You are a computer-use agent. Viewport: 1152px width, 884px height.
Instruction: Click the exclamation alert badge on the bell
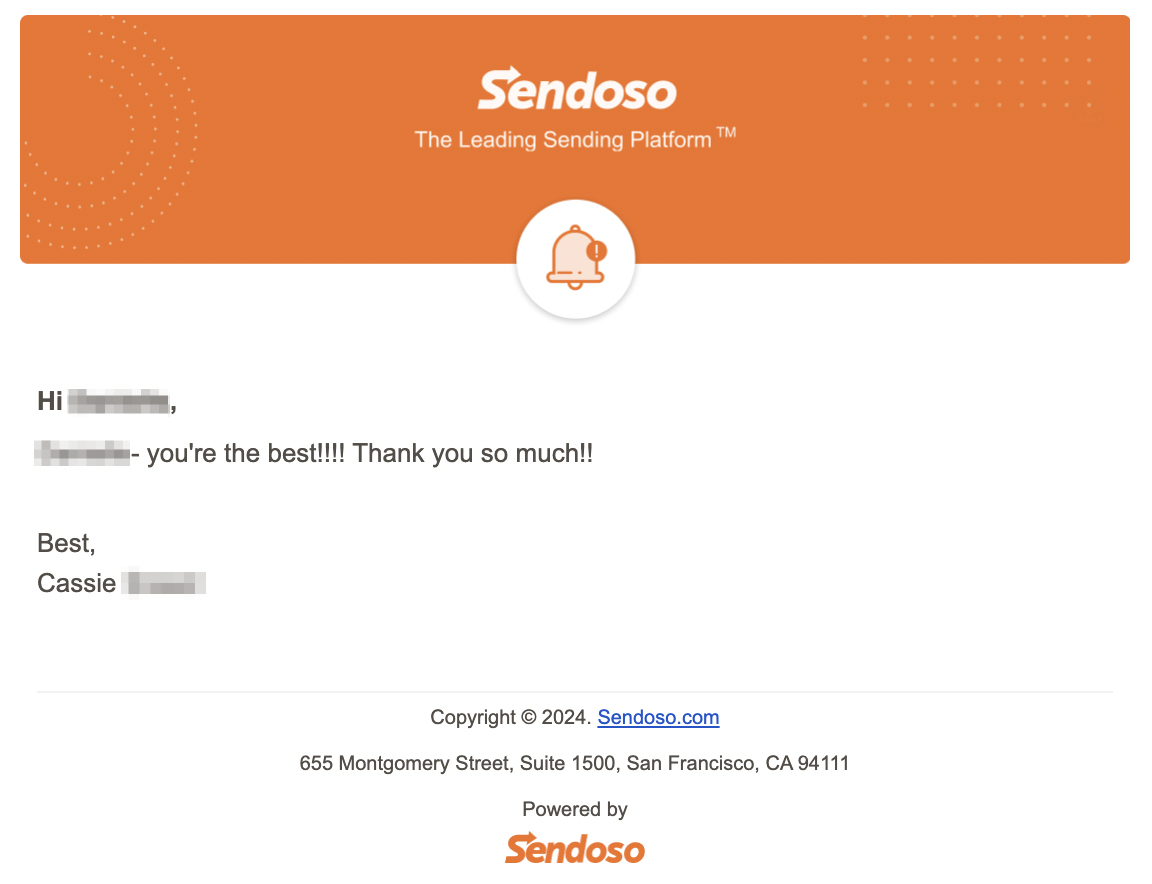pos(596,251)
